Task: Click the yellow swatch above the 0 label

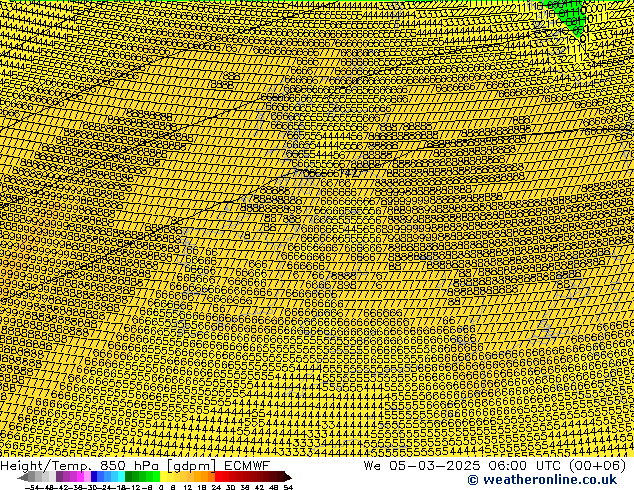Action: coord(163,476)
